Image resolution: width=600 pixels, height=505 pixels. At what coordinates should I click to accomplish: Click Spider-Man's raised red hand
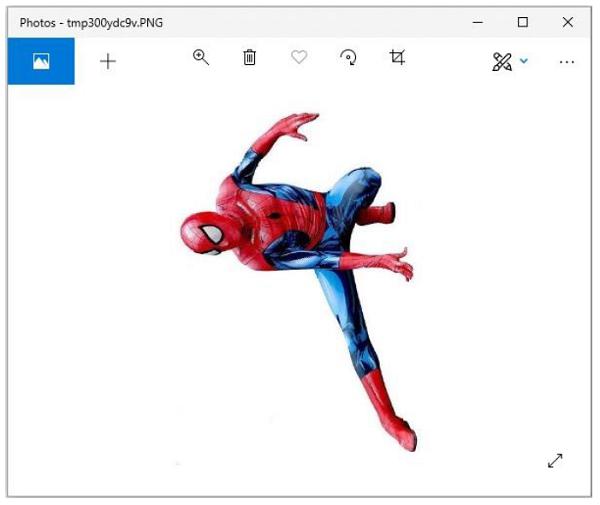coord(294,129)
